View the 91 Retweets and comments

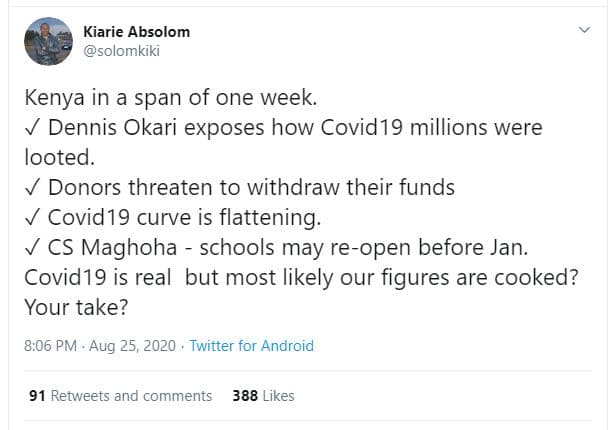pos(120,396)
